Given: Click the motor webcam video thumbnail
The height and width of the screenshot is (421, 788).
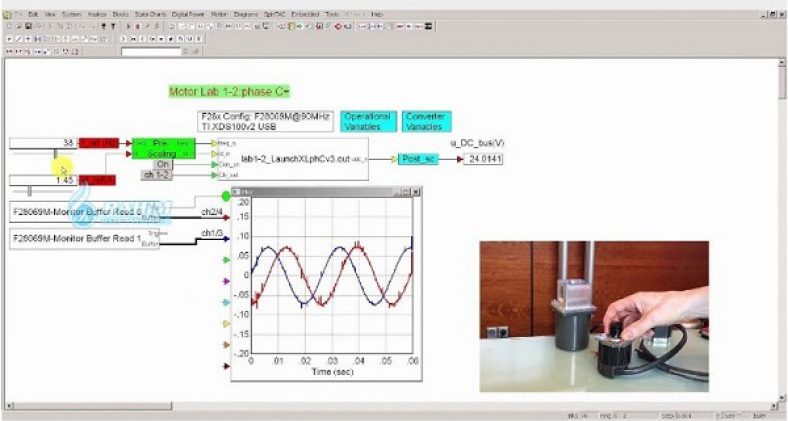Looking at the screenshot, I should [594, 317].
